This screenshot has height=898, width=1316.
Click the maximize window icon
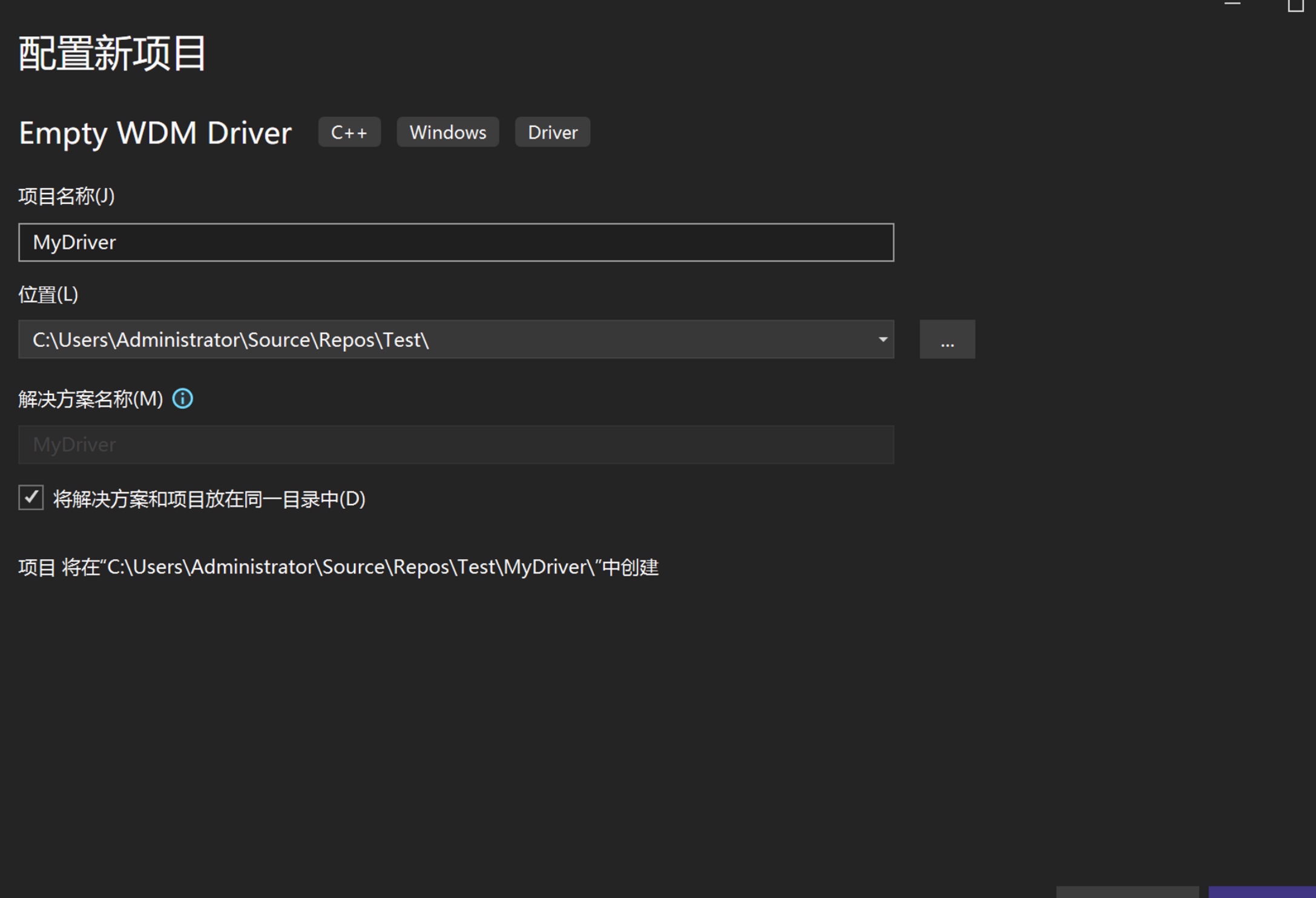click(x=1295, y=5)
